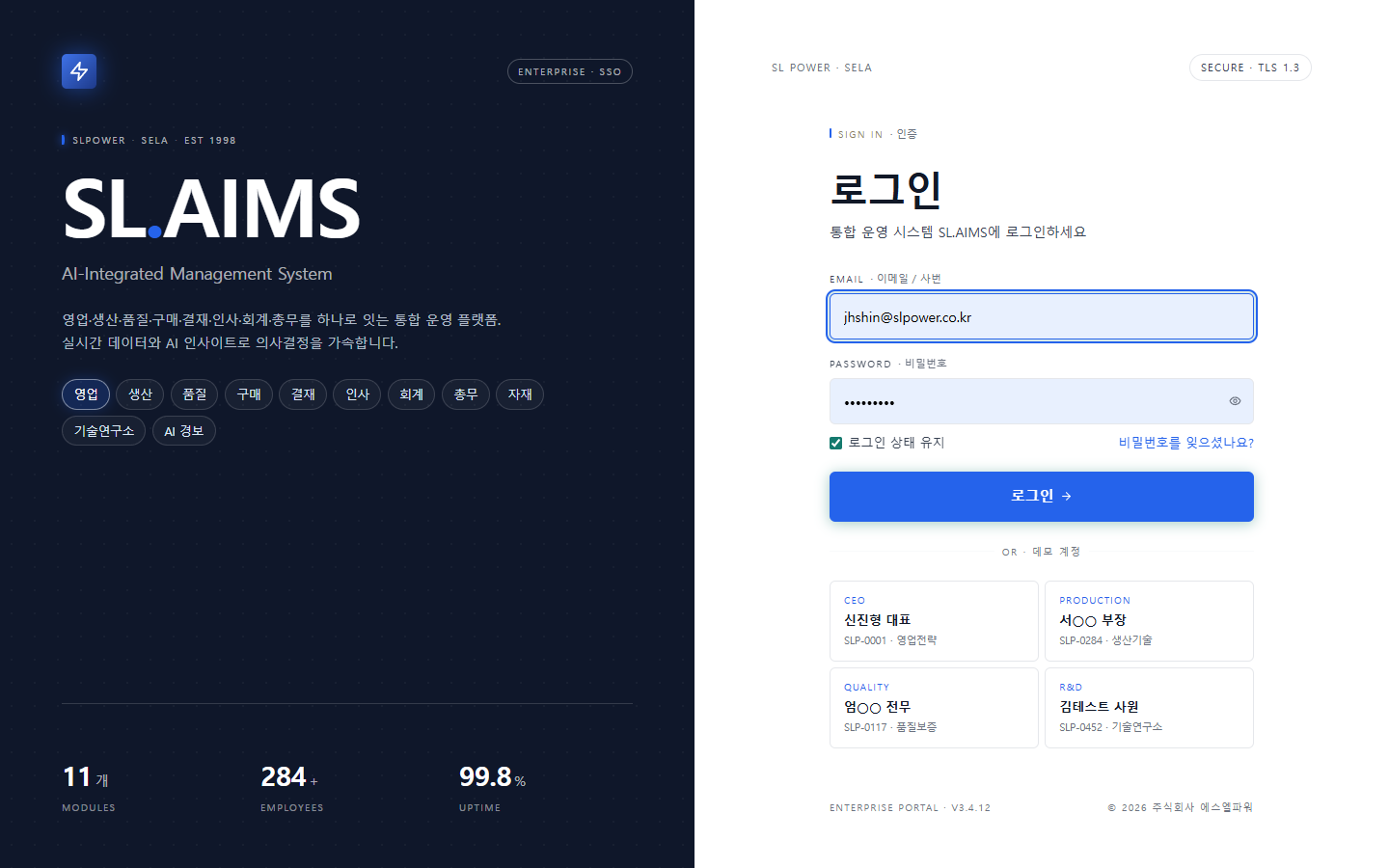This screenshot has width=1389, height=868.
Task: Open the 비밀번호를 잊으셨나요? link
Action: point(1186,443)
